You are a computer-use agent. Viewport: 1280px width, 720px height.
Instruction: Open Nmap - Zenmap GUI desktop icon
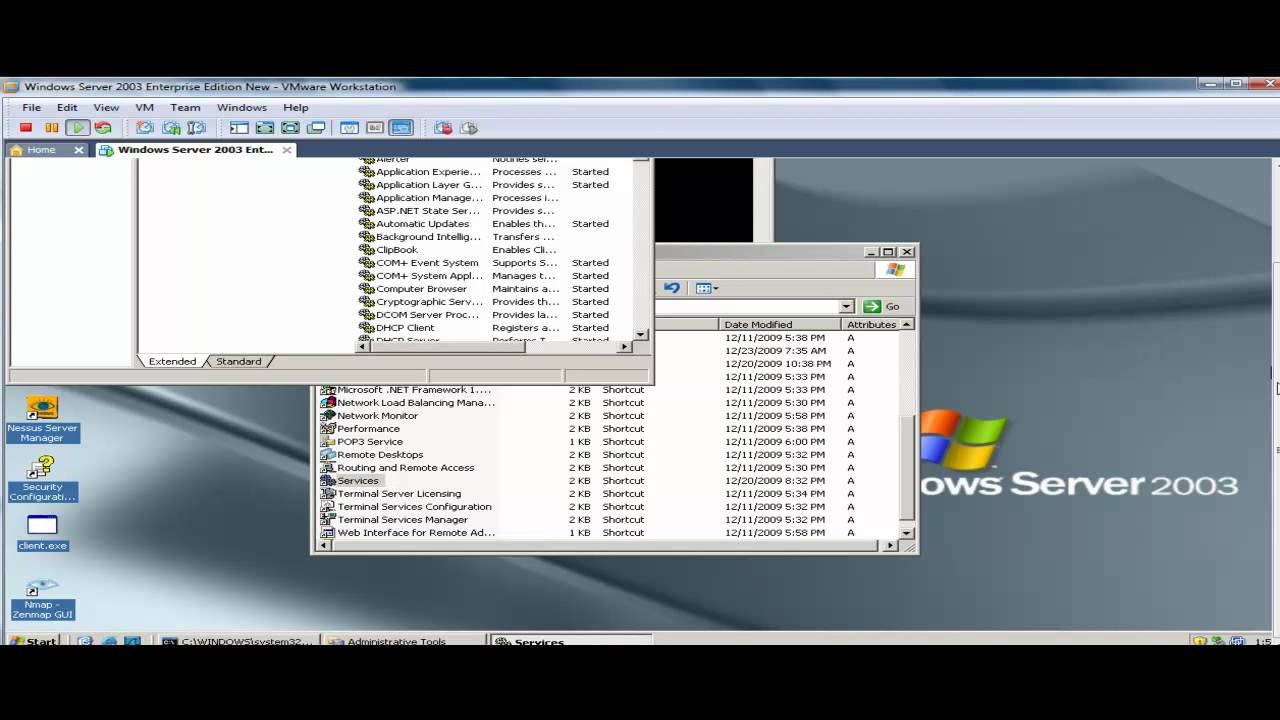pos(42,598)
